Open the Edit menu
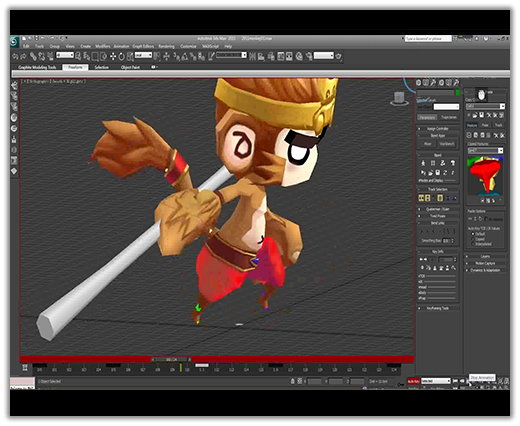Viewport: 520px width, 426px height. point(26,46)
